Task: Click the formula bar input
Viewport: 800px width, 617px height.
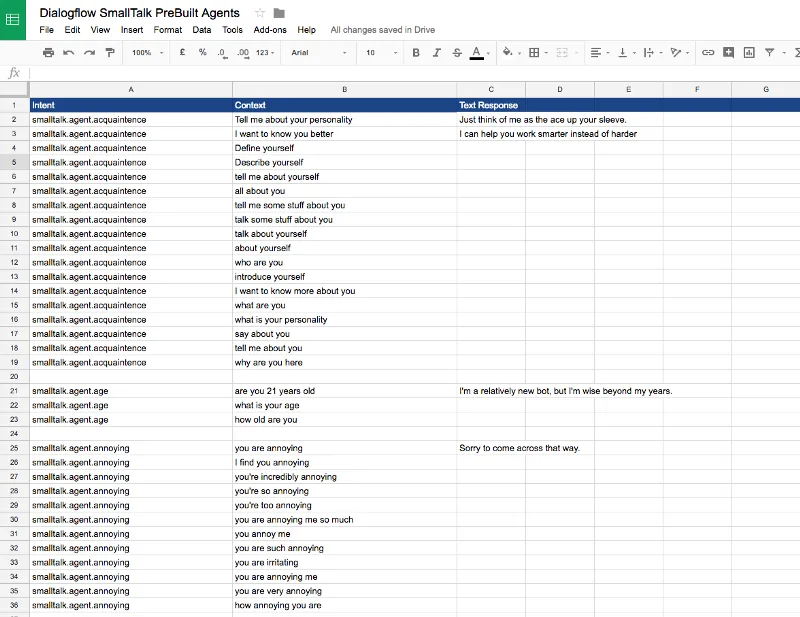Action: 414,73
